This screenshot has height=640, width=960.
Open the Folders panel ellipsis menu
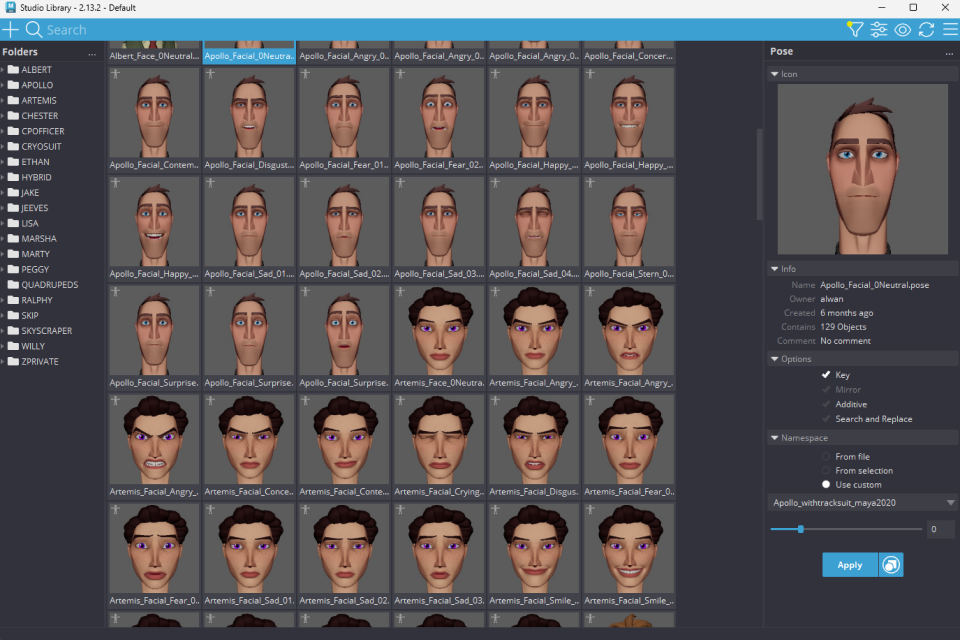(92, 53)
